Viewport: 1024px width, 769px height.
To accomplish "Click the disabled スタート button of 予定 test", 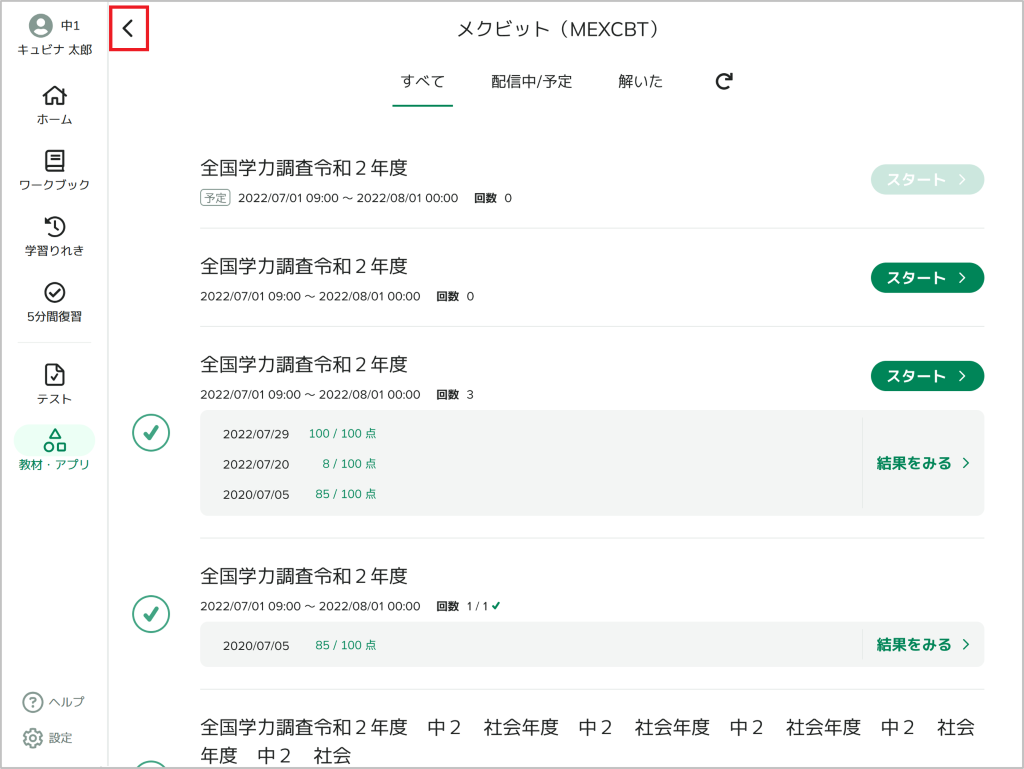I will coord(927,180).
